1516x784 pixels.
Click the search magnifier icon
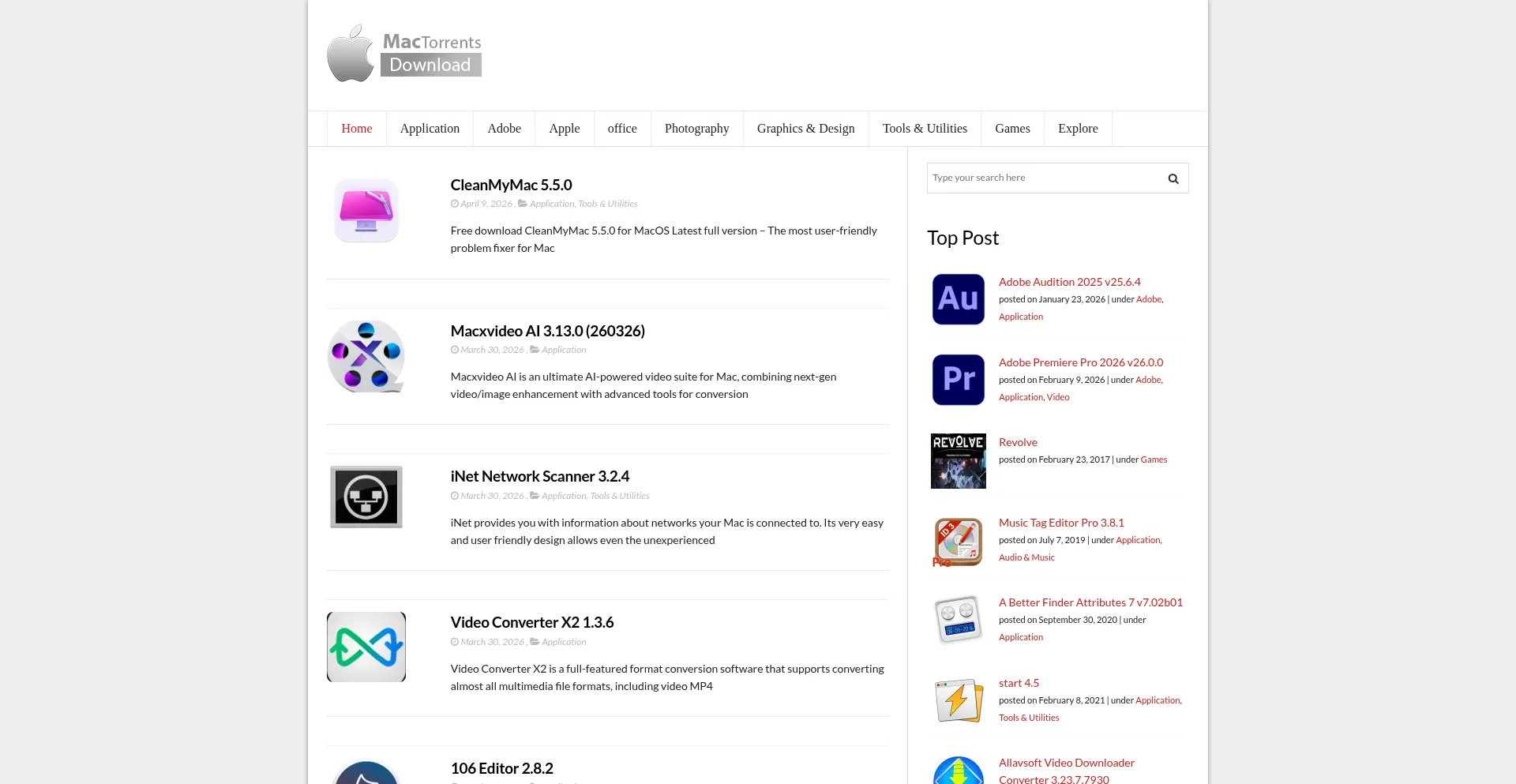[x=1173, y=178]
